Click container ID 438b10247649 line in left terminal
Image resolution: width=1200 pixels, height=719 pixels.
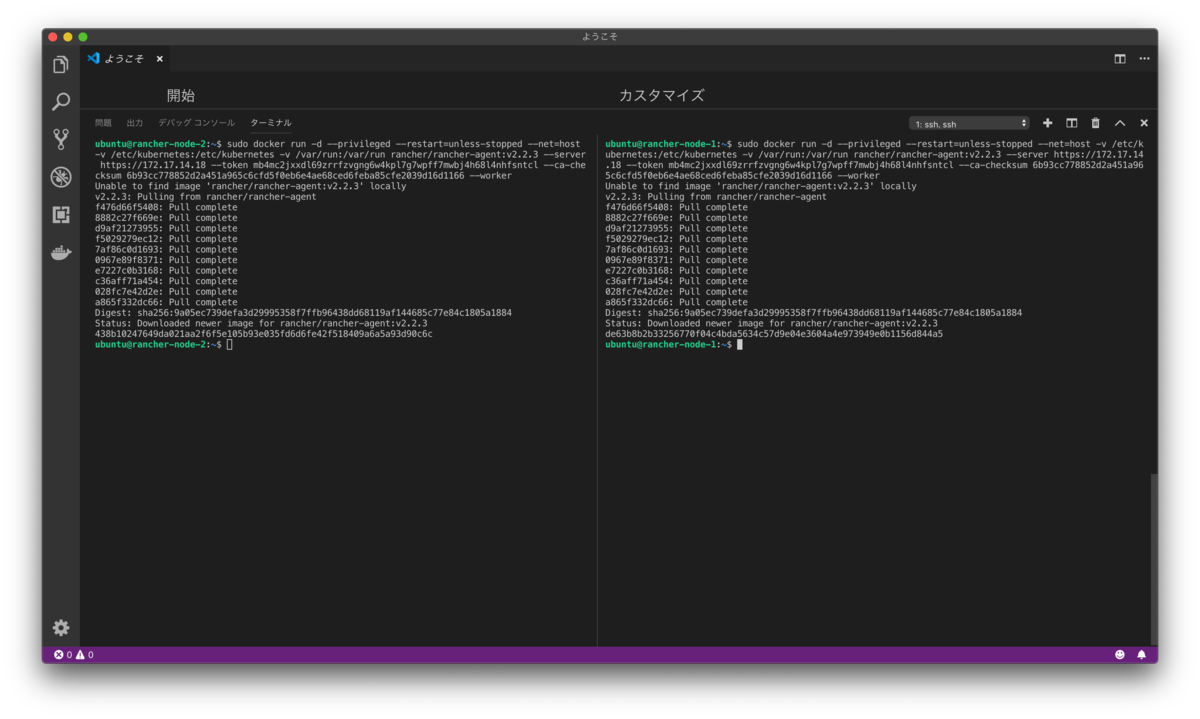pyautogui.click(x=264, y=334)
